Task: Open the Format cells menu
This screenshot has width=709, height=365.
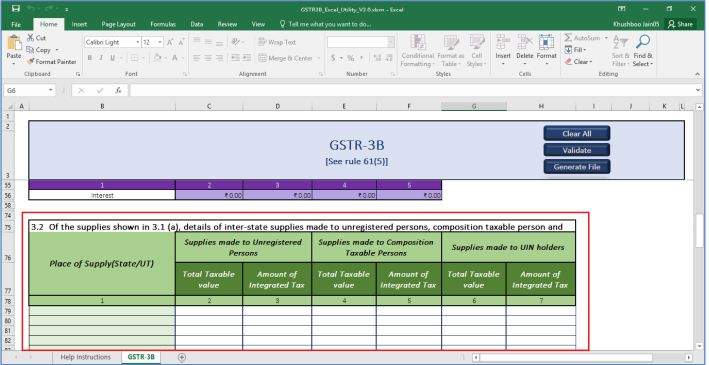Action: [546, 50]
